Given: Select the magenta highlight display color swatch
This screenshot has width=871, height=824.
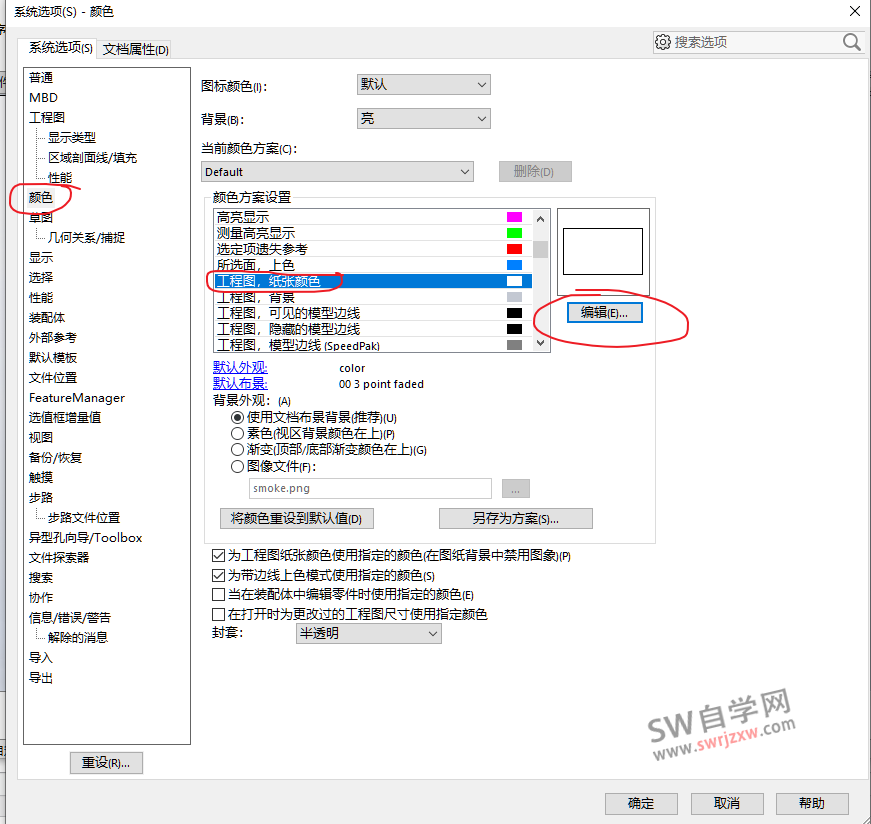Looking at the screenshot, I should coord(514,217).
